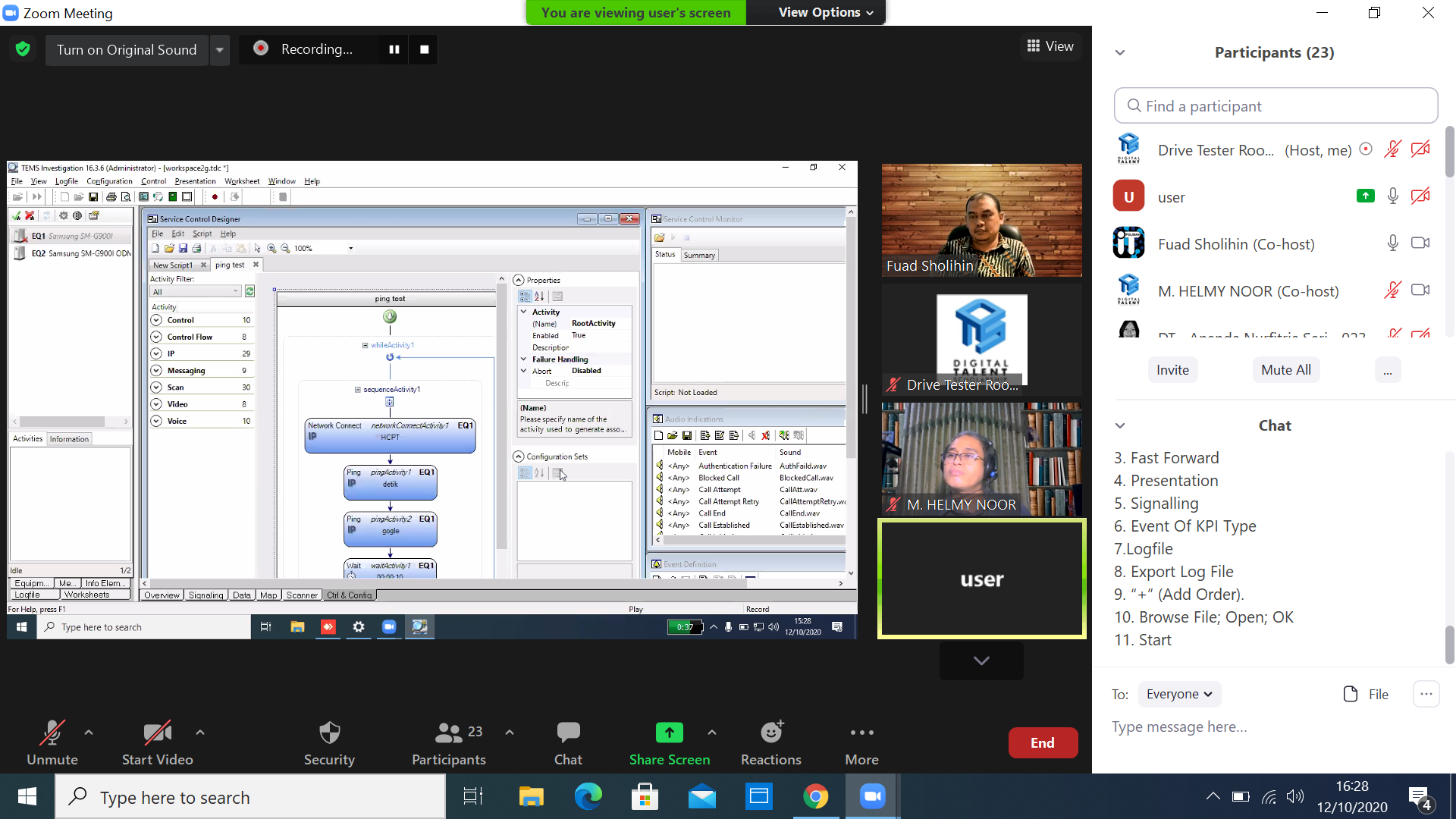The width and height of the screenshot is (1456, 819).
Task: Open the Everyone recipient dropdown
Action: coord(1179,694)
